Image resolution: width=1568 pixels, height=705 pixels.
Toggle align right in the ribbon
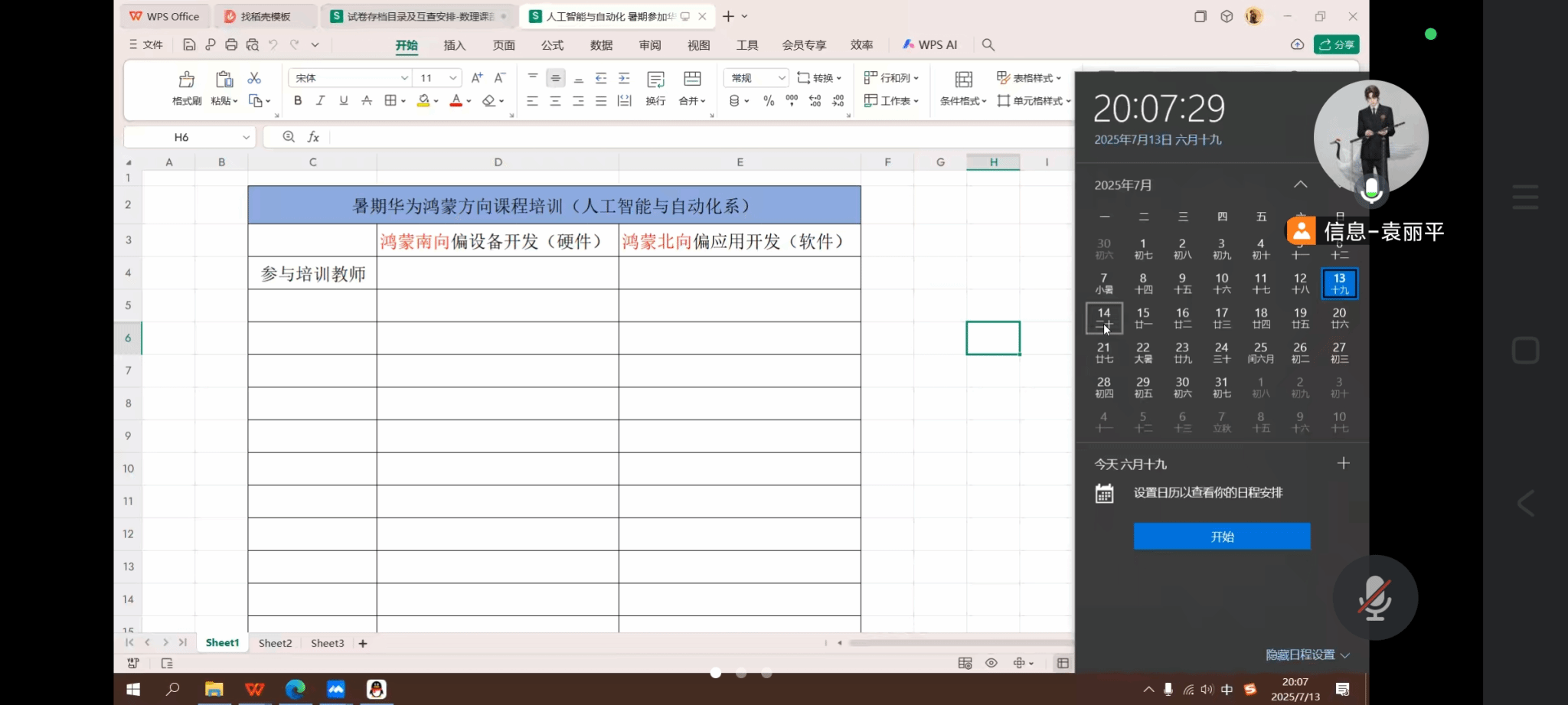click(578, 100)
